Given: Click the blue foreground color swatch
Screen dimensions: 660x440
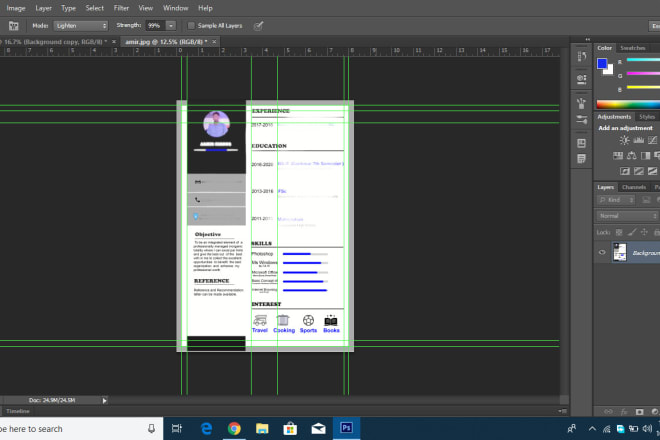Looking at the screenshot, I should [x=602, y=63].
